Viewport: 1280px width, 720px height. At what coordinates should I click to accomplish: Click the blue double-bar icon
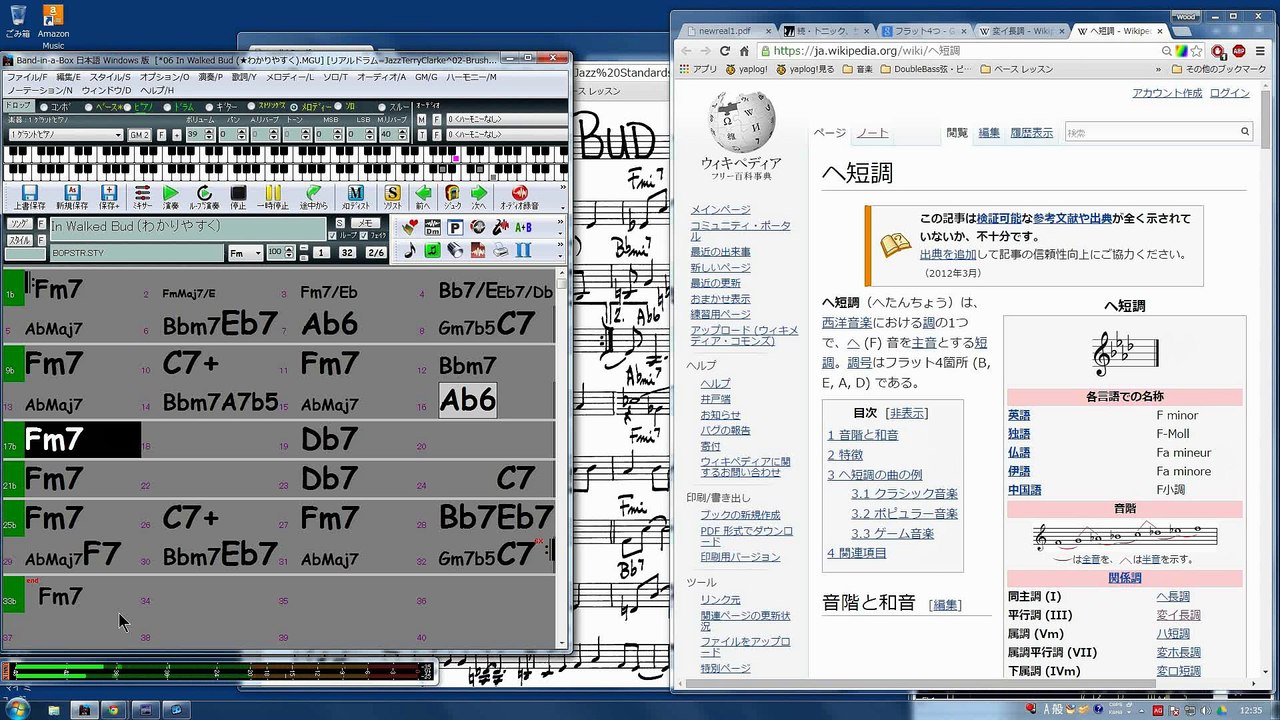523,250
